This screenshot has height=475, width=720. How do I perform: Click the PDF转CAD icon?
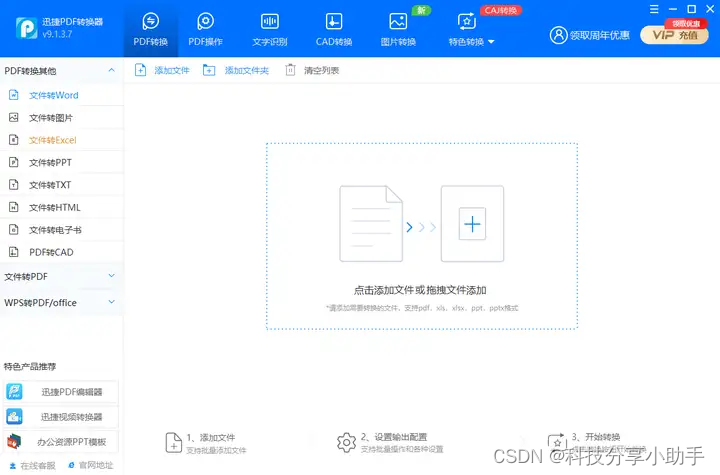[x=14, y=252]
